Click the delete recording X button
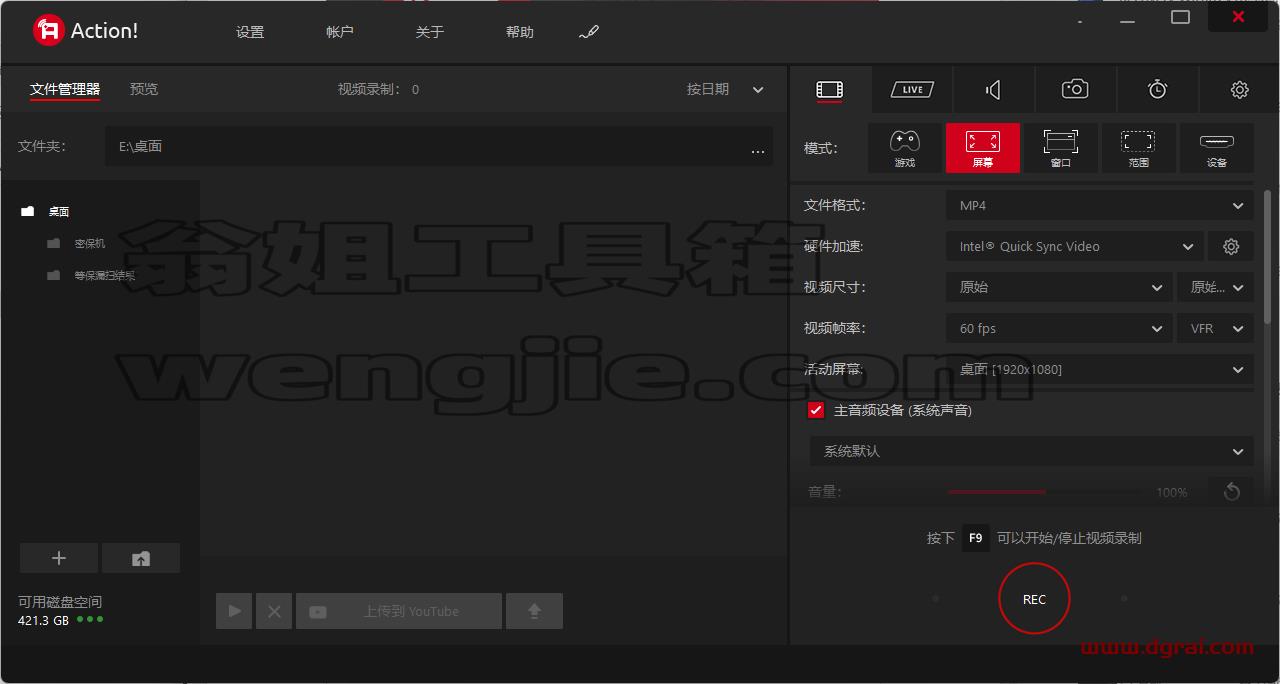The image size is (1280, 684). [x=274, y=611]
